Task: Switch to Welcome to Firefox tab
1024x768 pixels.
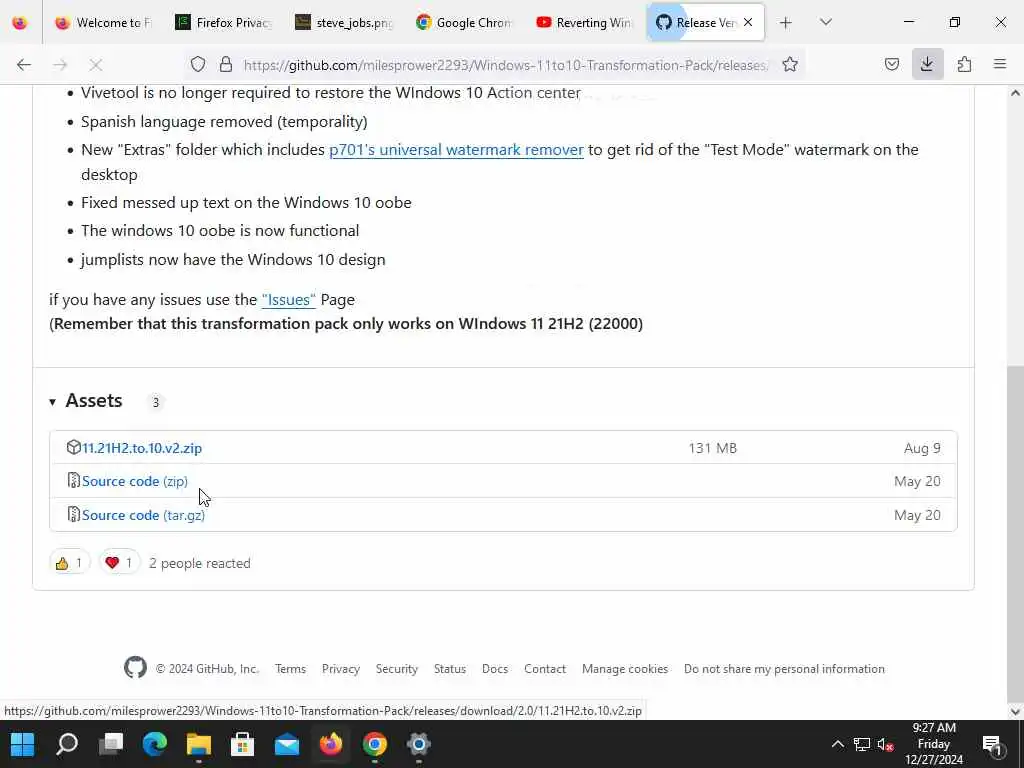Action: [103, 23]
